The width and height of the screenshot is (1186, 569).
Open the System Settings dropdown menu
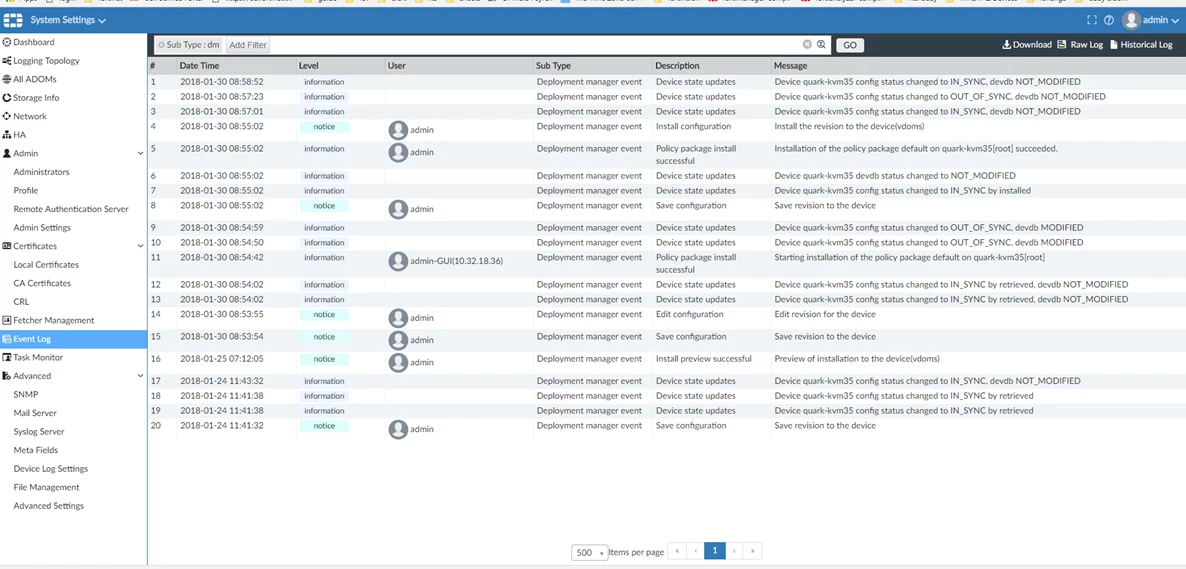click(68, 20)
